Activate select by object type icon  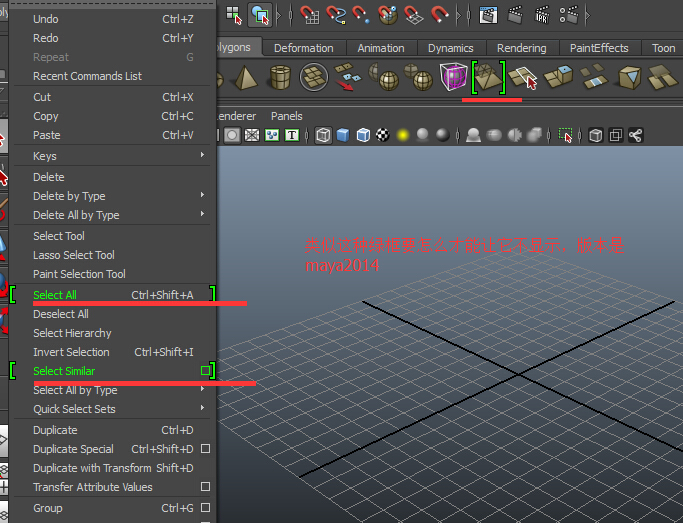tap(260, 15)
